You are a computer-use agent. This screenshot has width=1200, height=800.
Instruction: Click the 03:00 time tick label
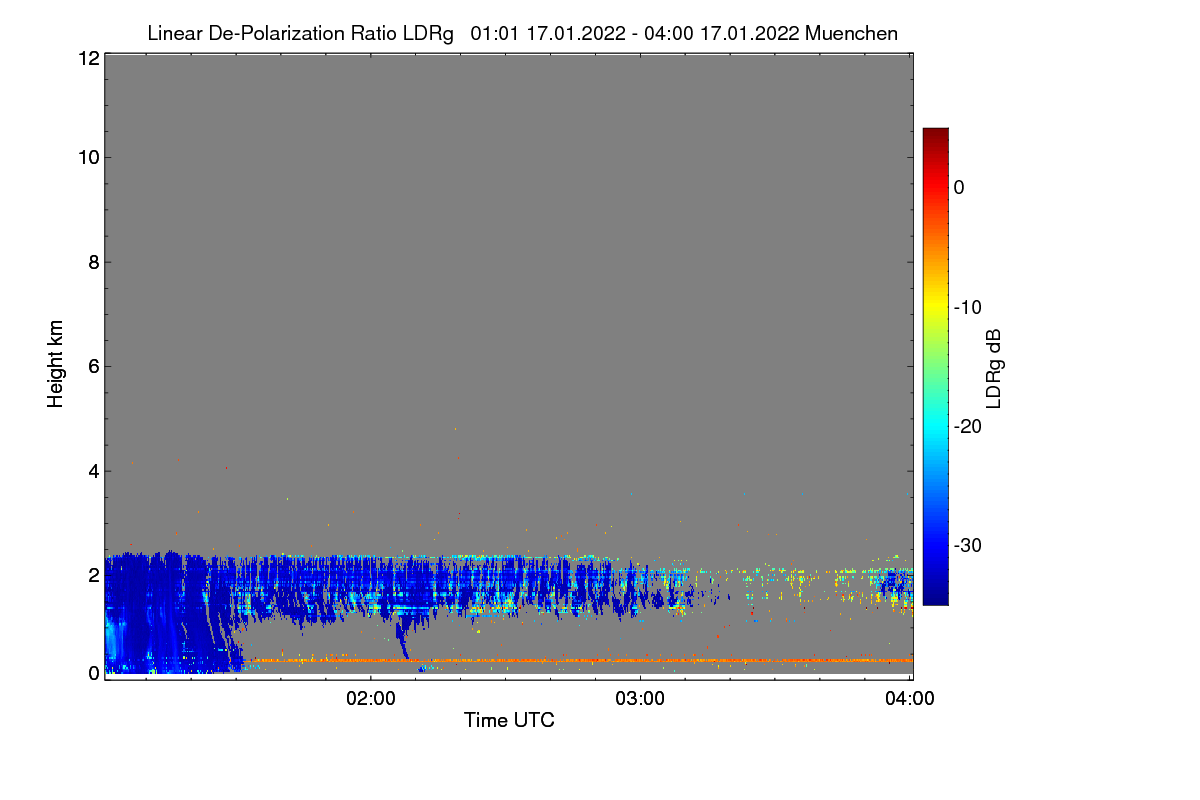click(x=640, y=699)
